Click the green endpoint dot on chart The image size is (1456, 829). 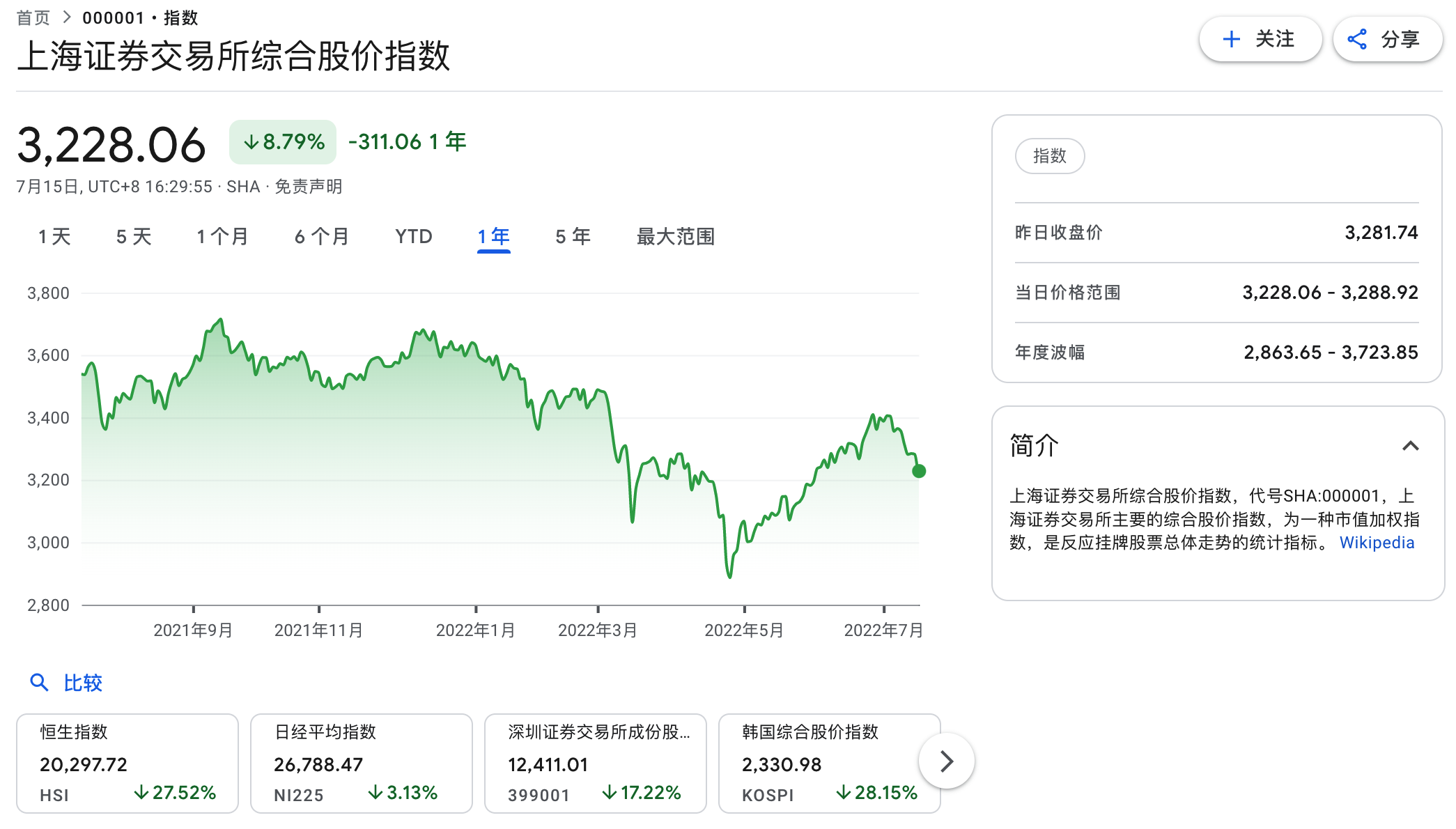click(x=918, y=472)
